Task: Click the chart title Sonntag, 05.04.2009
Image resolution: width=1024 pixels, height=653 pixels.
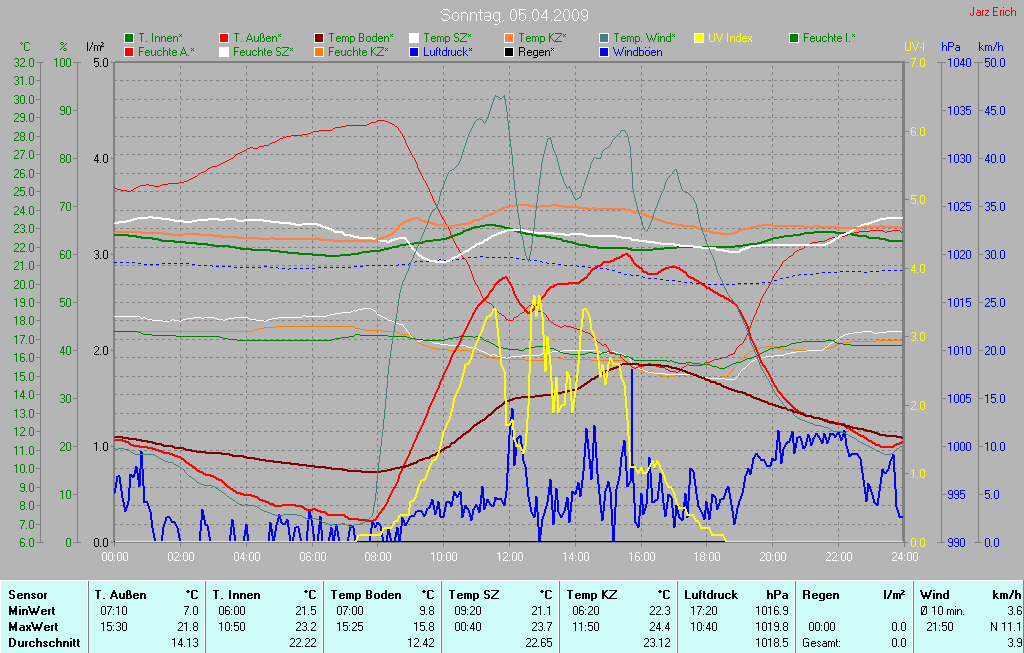Action: pyautogui.click(x=515, y=15)
